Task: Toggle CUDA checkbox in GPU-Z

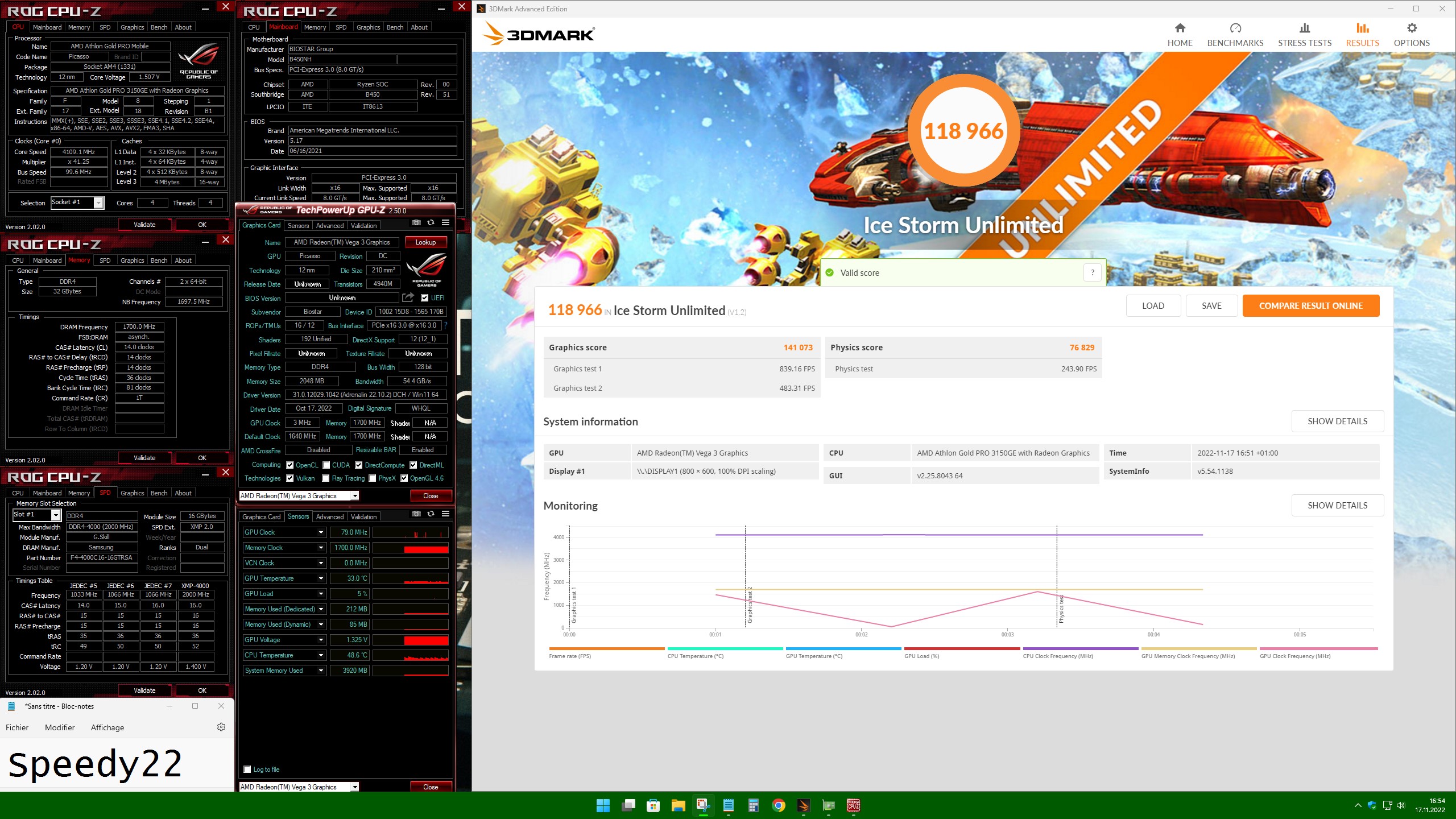Action: click(x=326, y=465)
